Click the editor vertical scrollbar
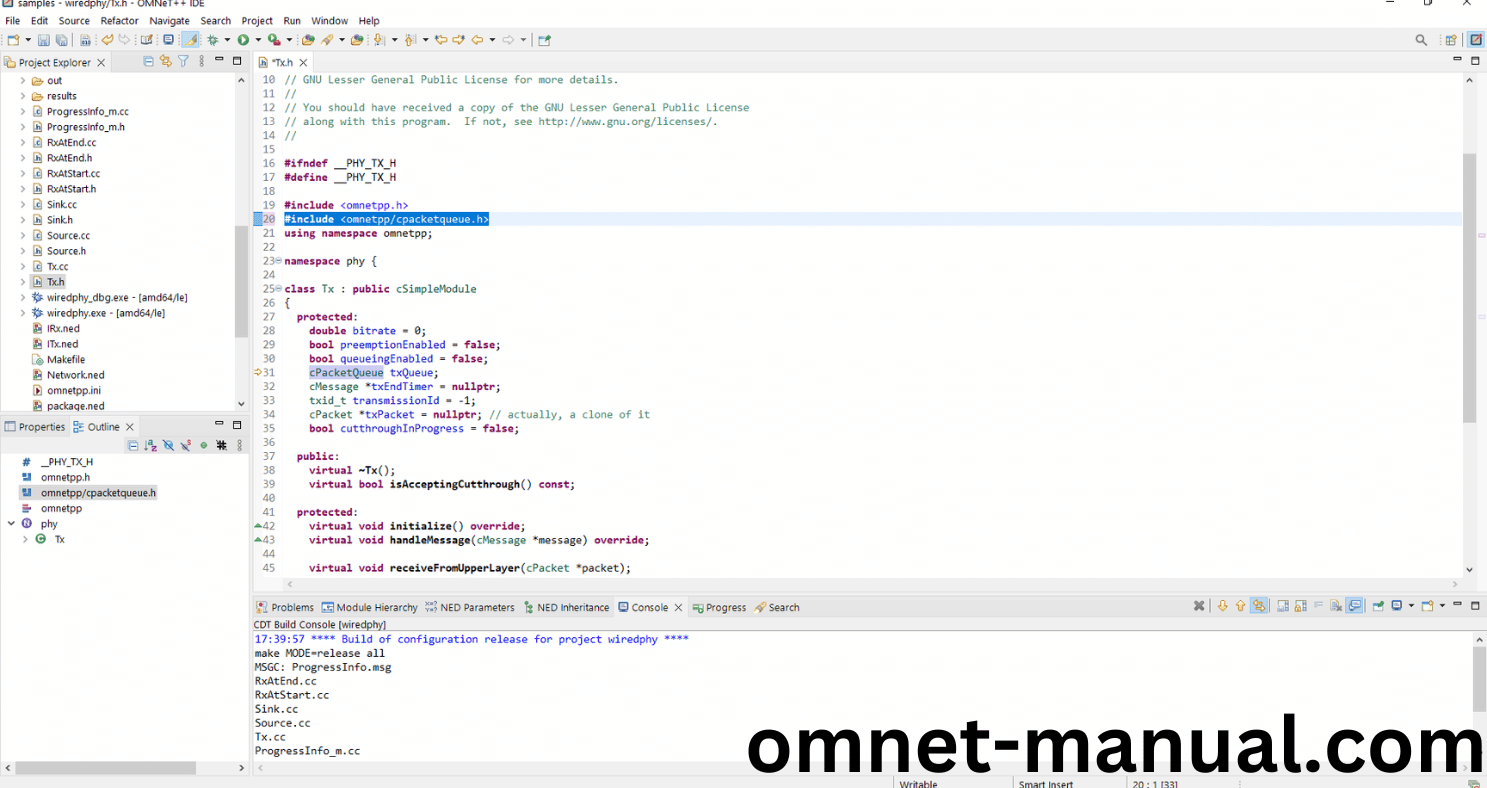Screen dimensions: 1487x788 1468,288
